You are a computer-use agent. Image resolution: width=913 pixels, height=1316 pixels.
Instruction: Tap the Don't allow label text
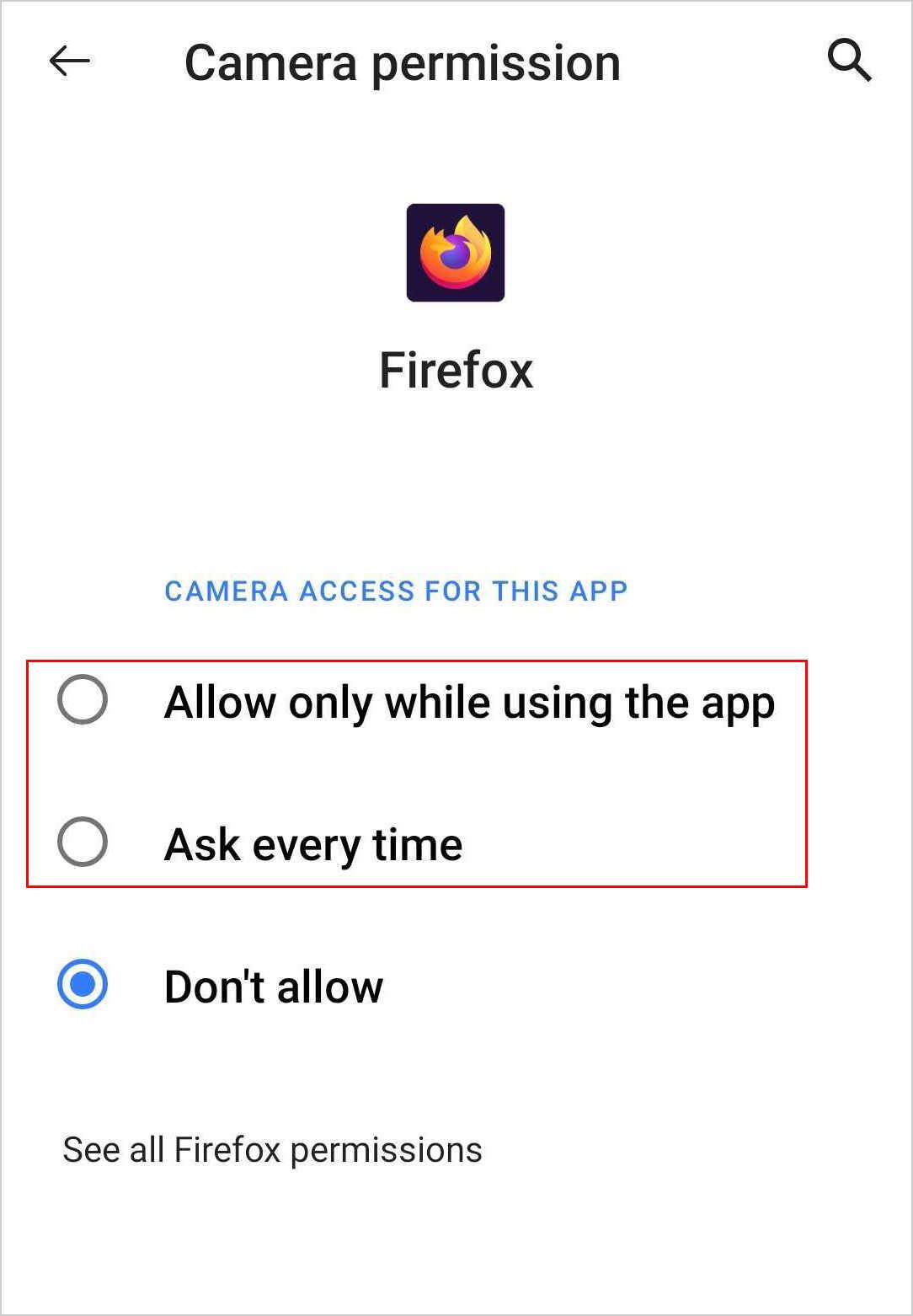(x=274, y=987)
